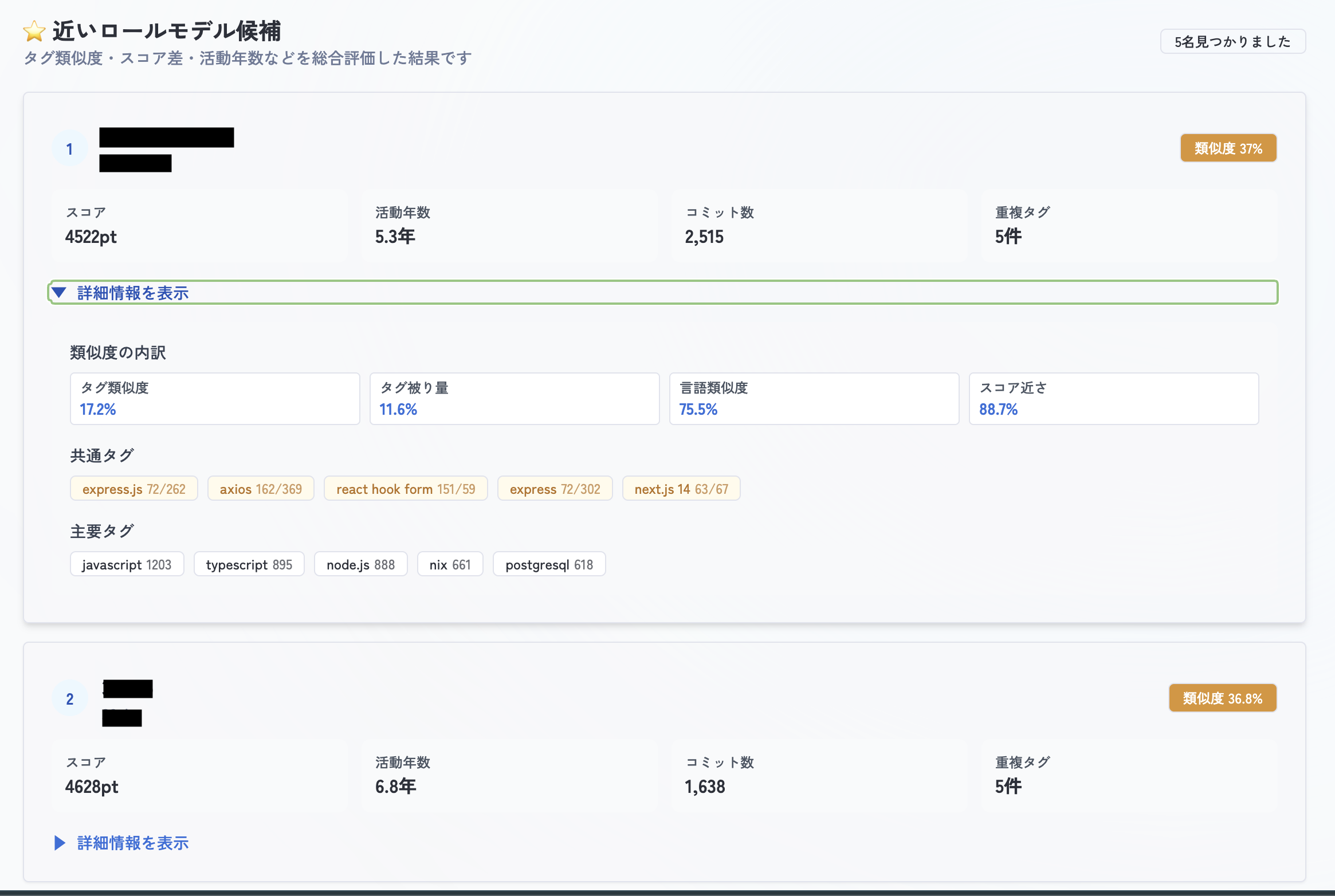
Task: Select the next.js 14 common tag
Action: (681, 489)
